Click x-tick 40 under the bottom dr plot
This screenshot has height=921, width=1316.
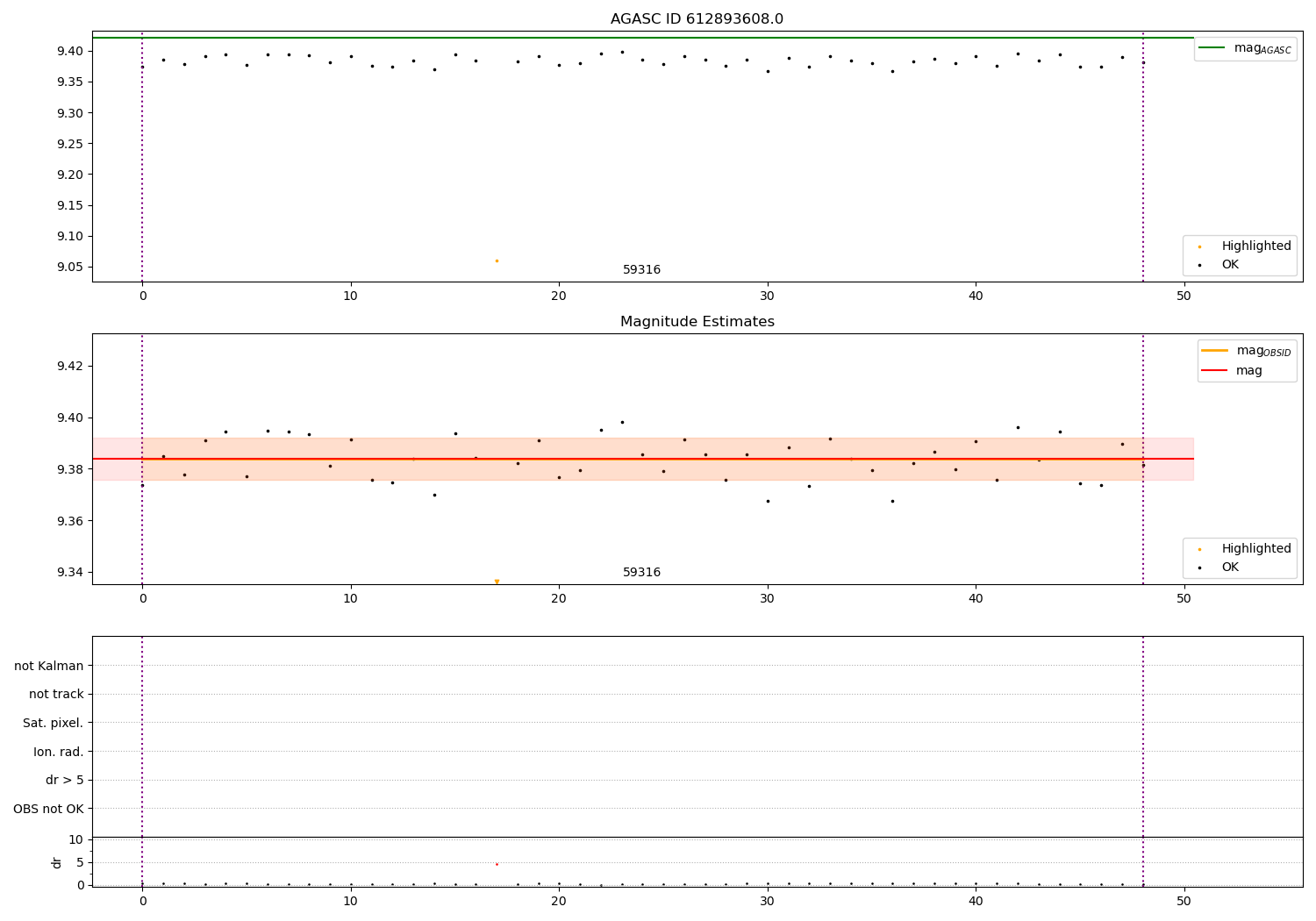[976, 900]
